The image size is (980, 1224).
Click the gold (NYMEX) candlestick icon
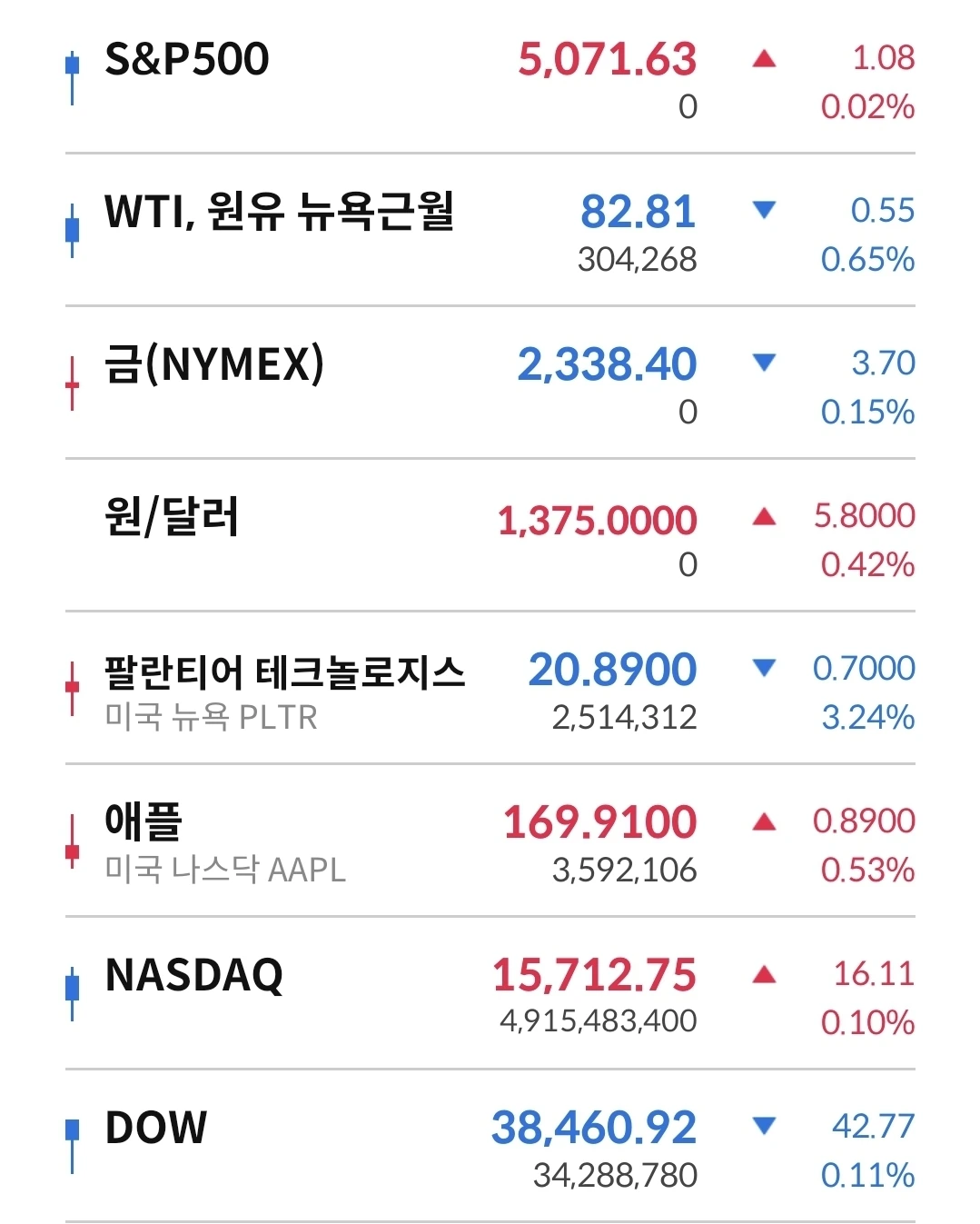(72, 383)
